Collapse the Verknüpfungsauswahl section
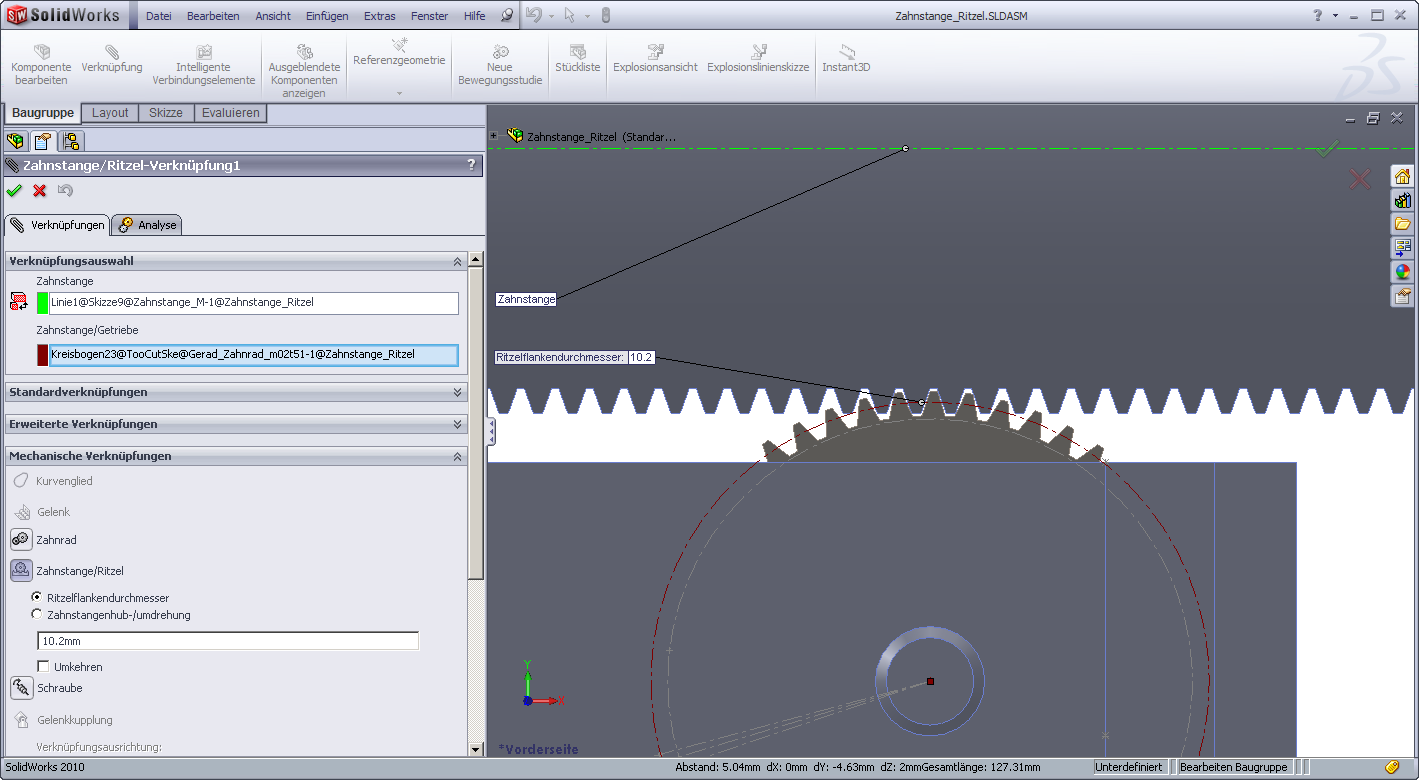Screen dimensions: 1419x780 (x=458, y=261)
